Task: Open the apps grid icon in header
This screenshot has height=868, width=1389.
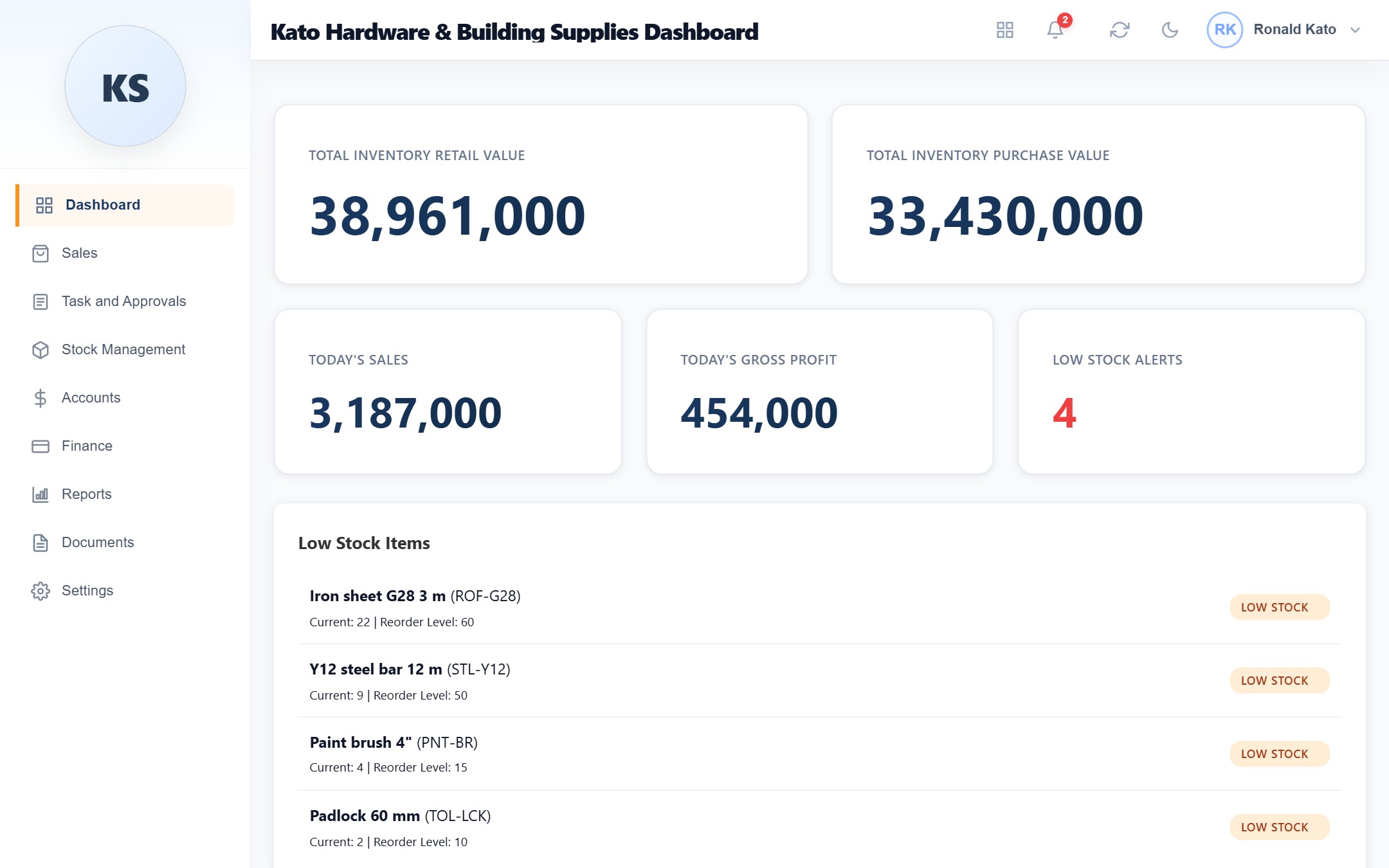Action: 1004,30
